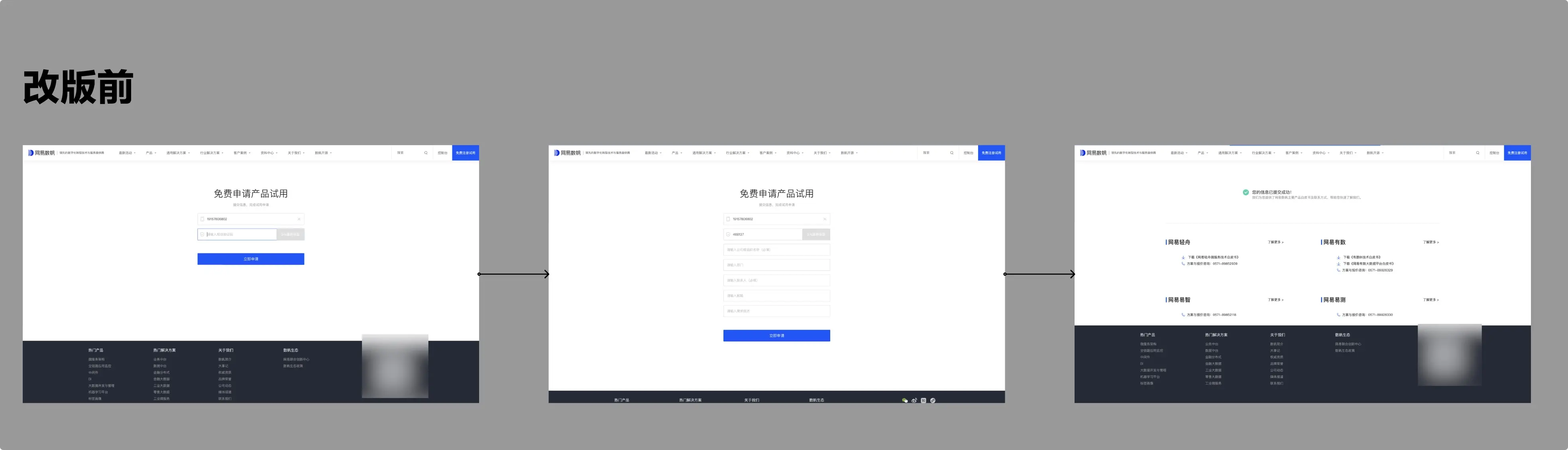Open 关于我们 menu in right screen navbar

coord(1348,153)
